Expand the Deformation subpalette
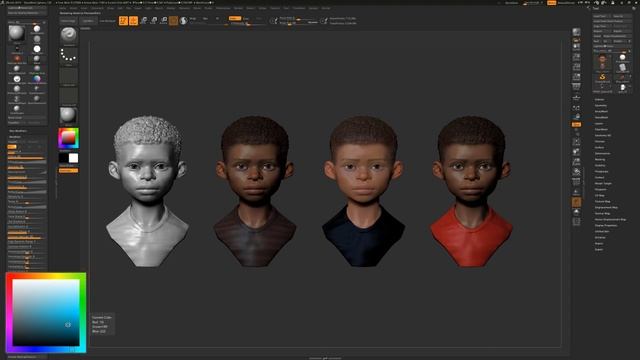 602,153
